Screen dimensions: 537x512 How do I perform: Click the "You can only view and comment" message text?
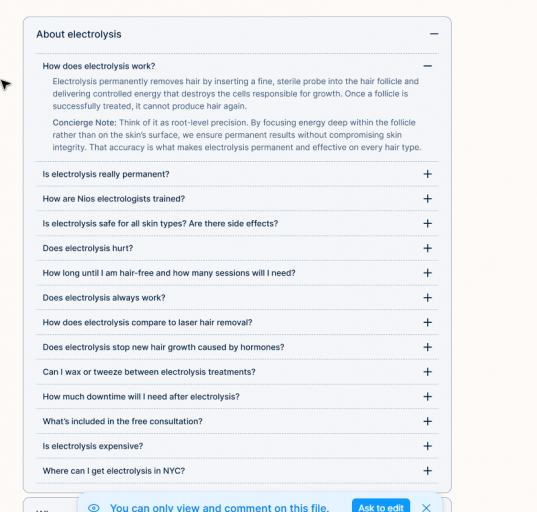220,508
